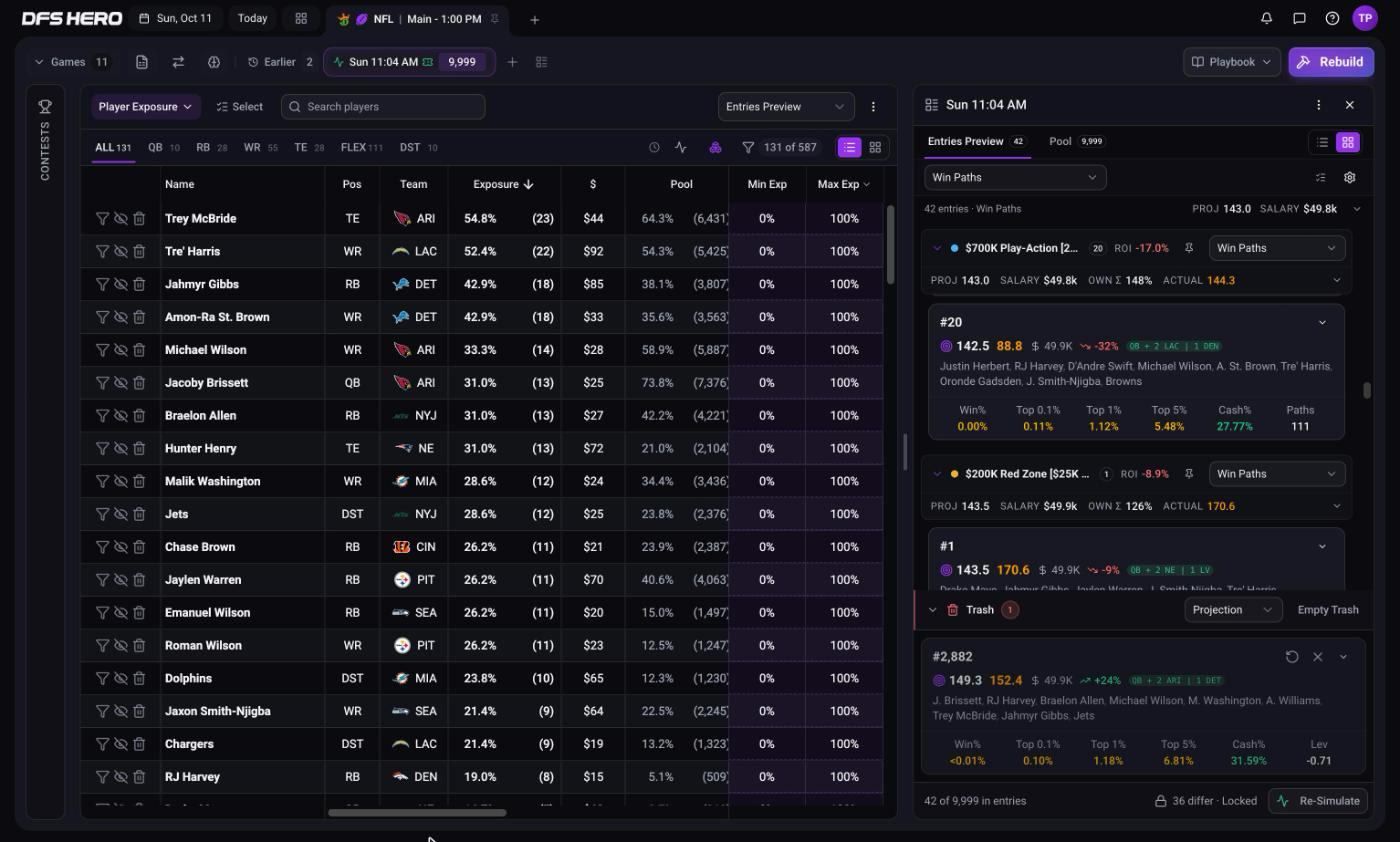Switch Entries Preview panel to list layout
The width and height of the screenshot is (1400, 842).
(1322, 142)
